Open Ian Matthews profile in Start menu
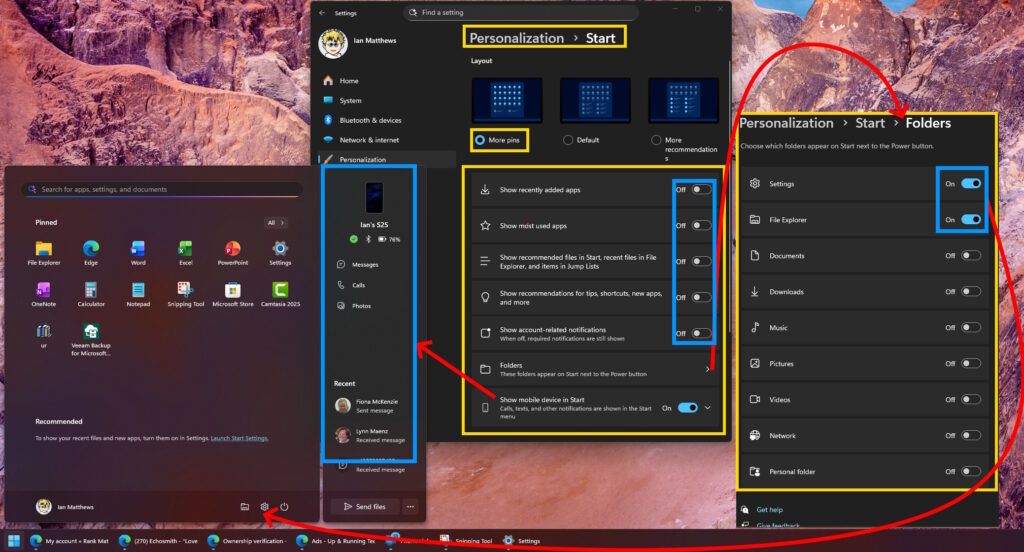The width and height of the screenshot is (1024, 552). 65,506
